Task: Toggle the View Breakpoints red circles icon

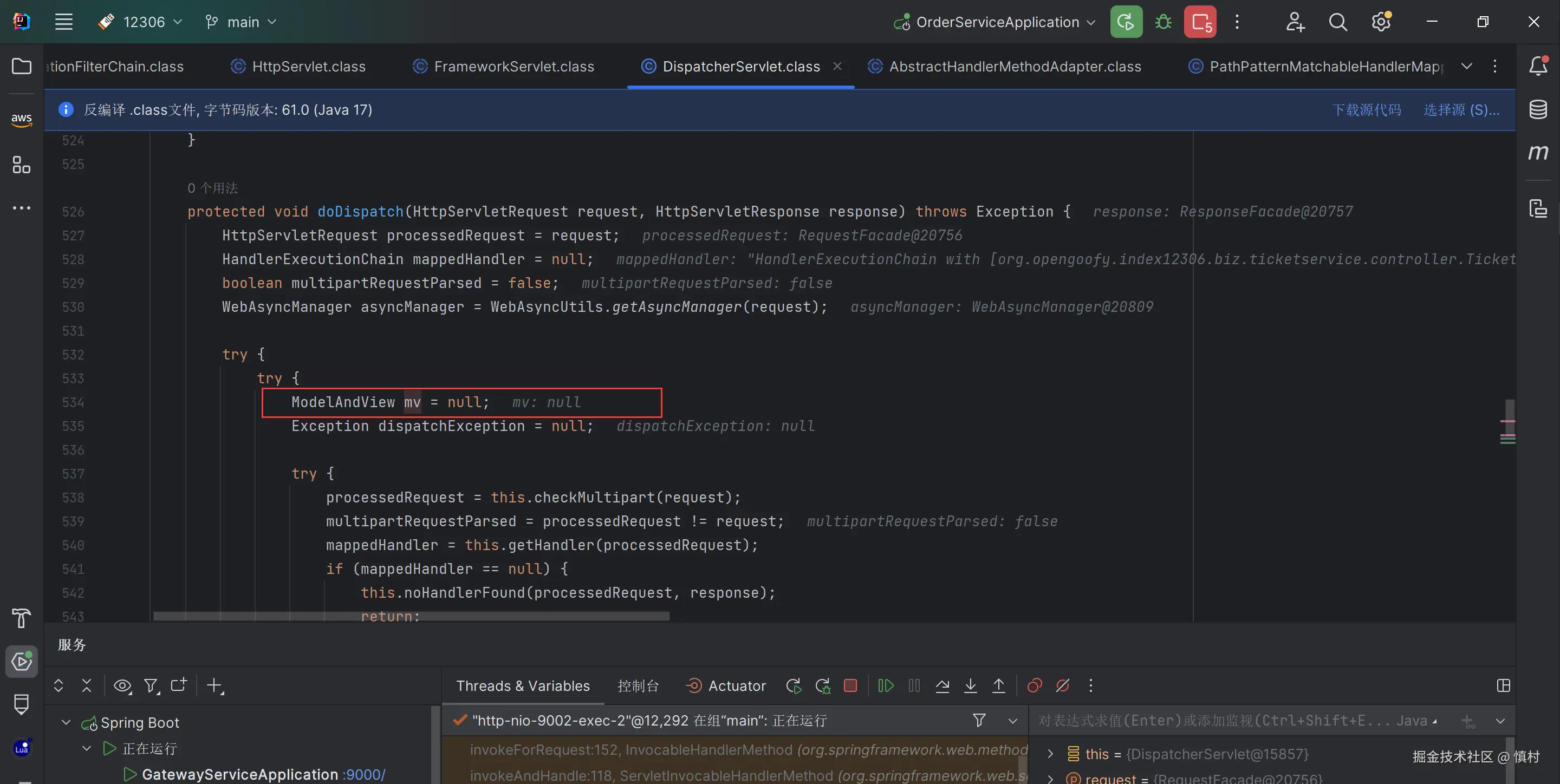Action: 1035,685
